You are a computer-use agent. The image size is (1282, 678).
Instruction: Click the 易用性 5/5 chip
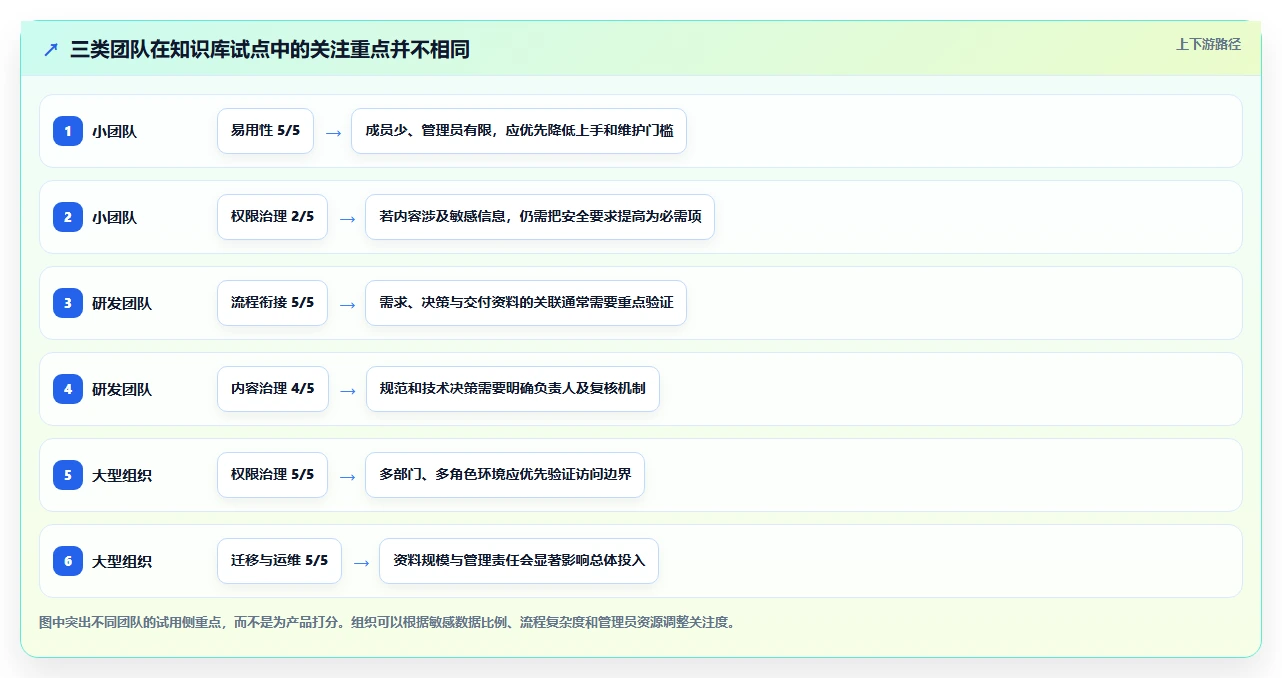265,131
